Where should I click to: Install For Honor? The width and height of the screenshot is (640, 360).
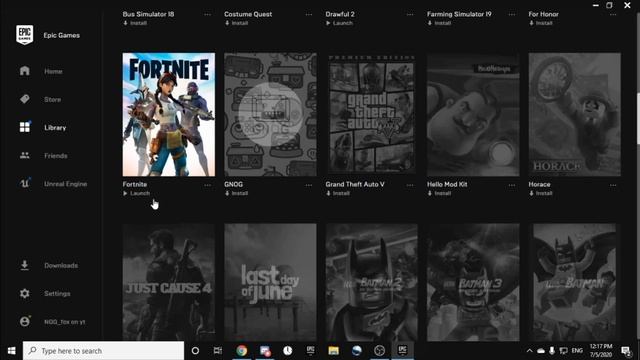point(541,23)
